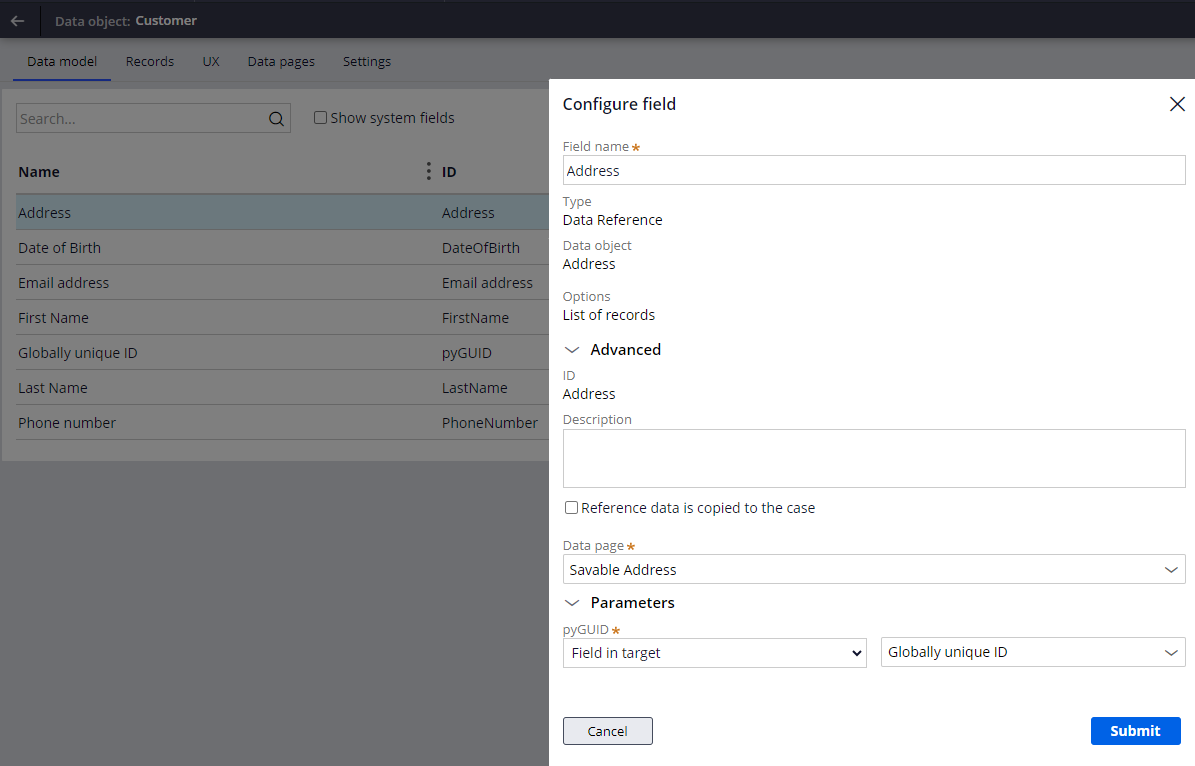
Task: Submit the field configuration
Action: (1135, 731)
